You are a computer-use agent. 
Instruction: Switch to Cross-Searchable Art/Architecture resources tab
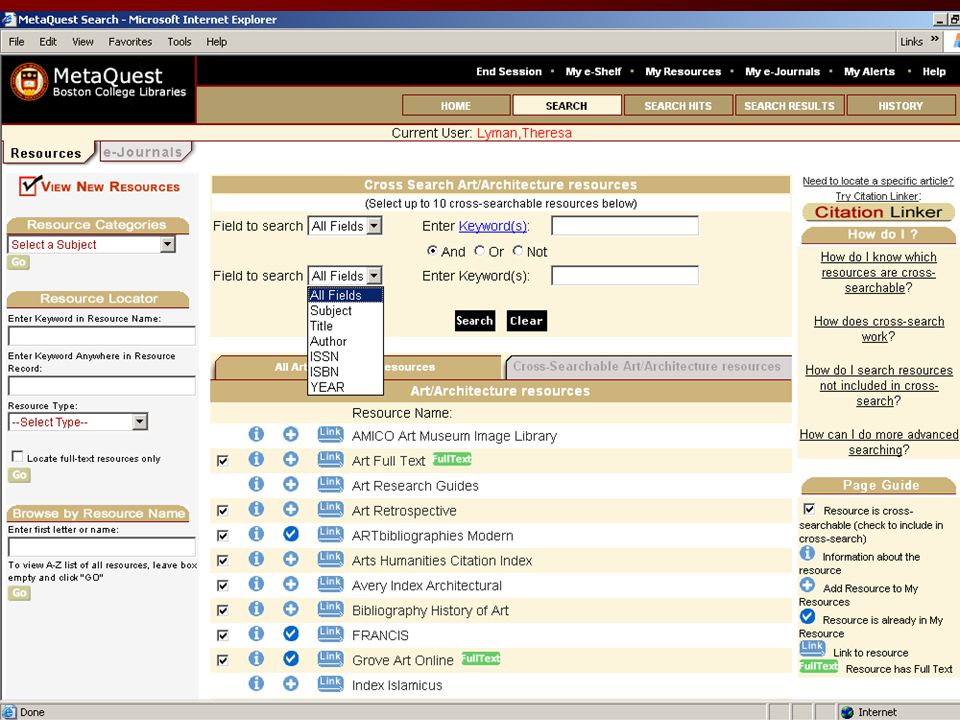pos(647,366)
